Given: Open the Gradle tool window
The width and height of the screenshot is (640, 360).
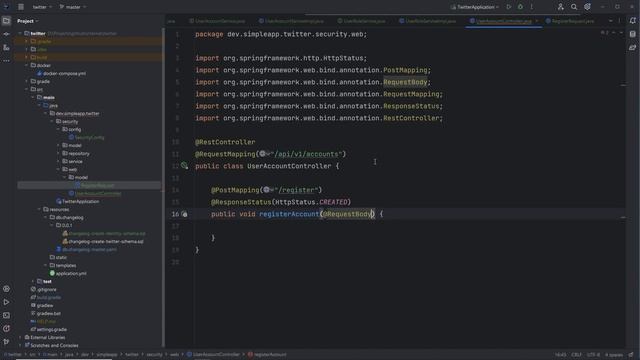Looking at the screenshot, I should click(x=633, y=48).
